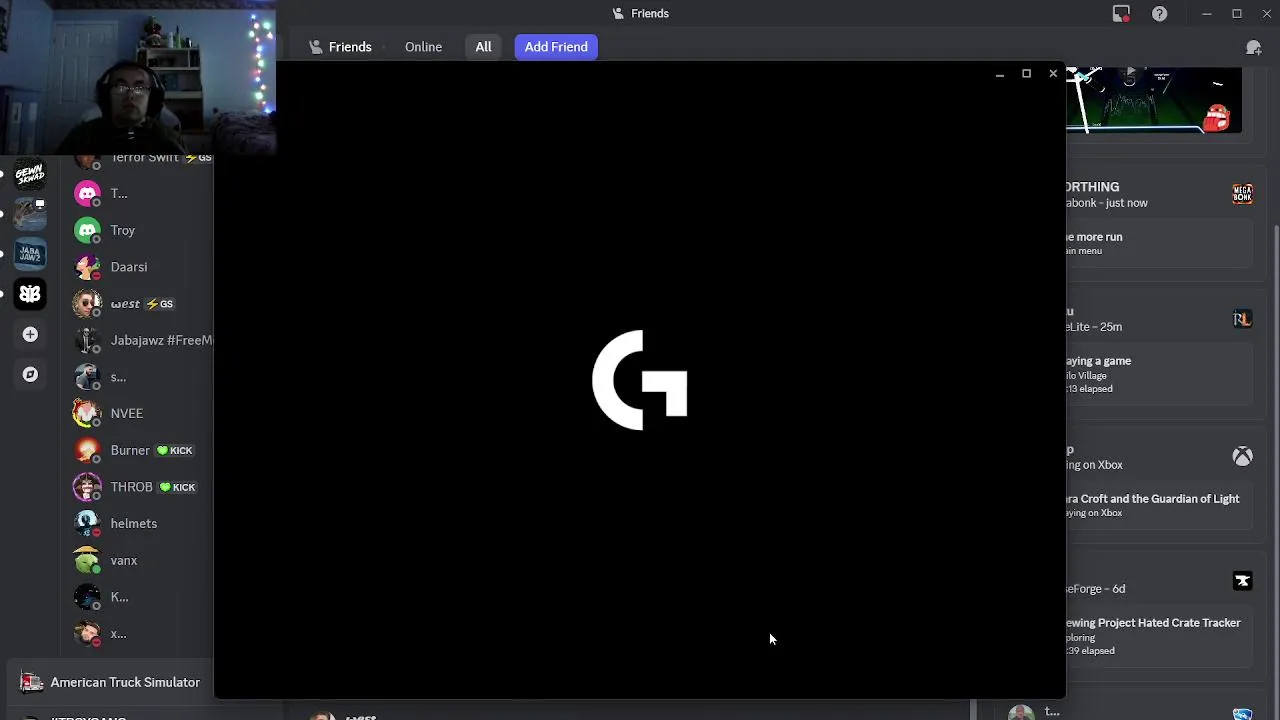Click the American Truck Simulator game icon
Image resolution: width=1280 pixels, height=720 pixels.
[32, 682]
